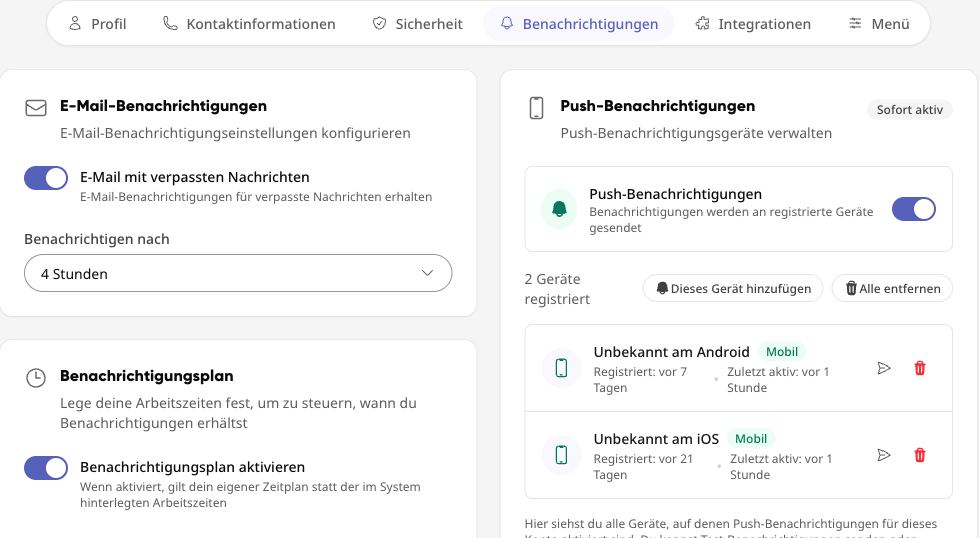980x538 pixels.
Task: Switch to Kontaktinformationen tab
Action: (249, 24)
